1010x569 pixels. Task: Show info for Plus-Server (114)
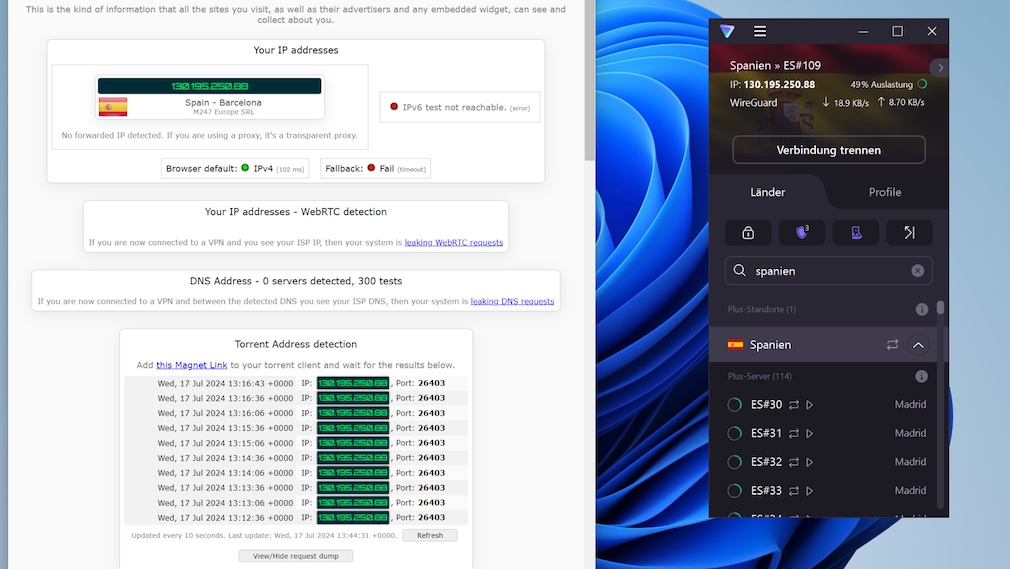coord(922,376)
